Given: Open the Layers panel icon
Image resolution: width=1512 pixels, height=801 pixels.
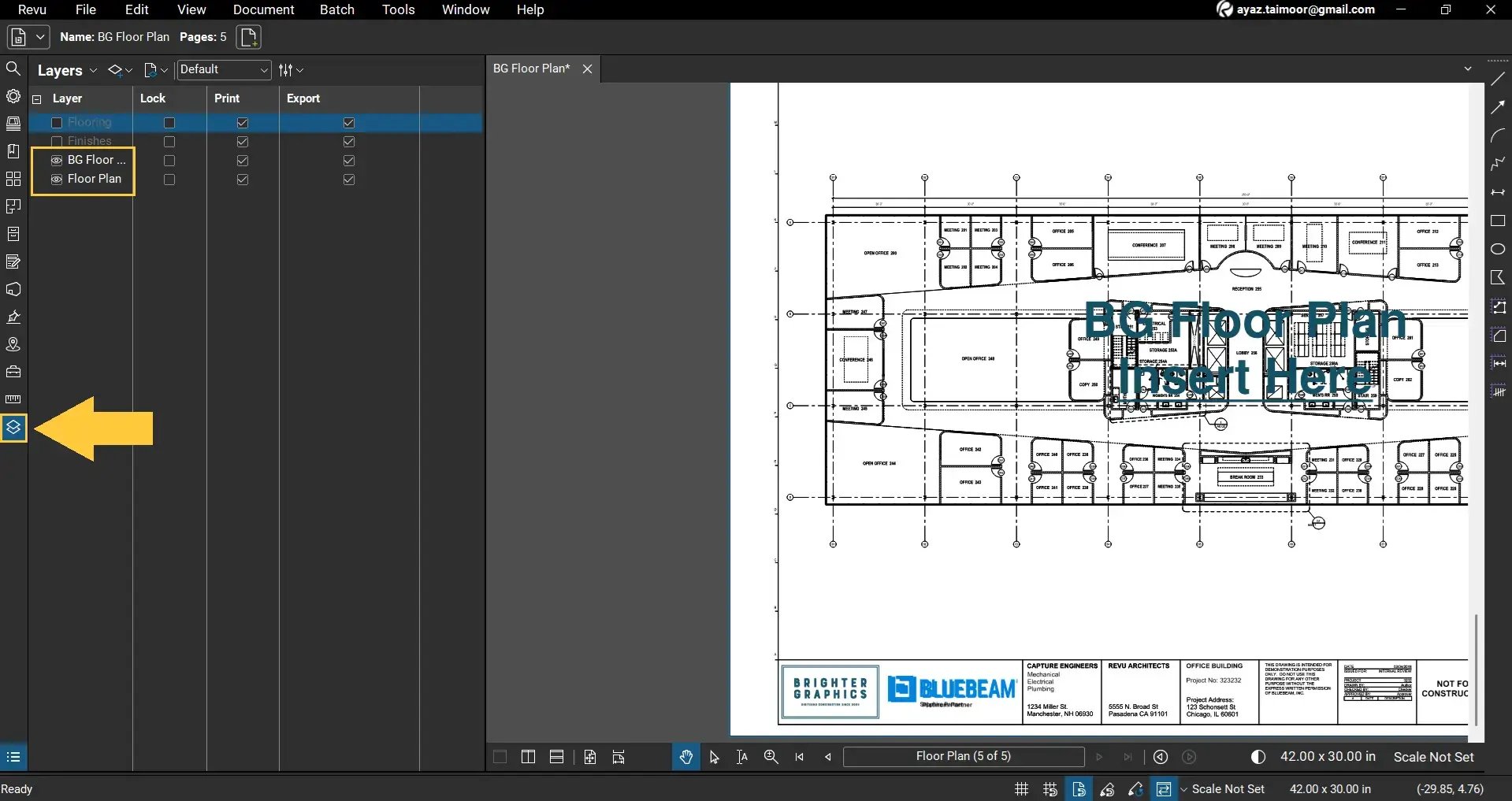Looking at the screenshot, I should (x=13, y=428).
